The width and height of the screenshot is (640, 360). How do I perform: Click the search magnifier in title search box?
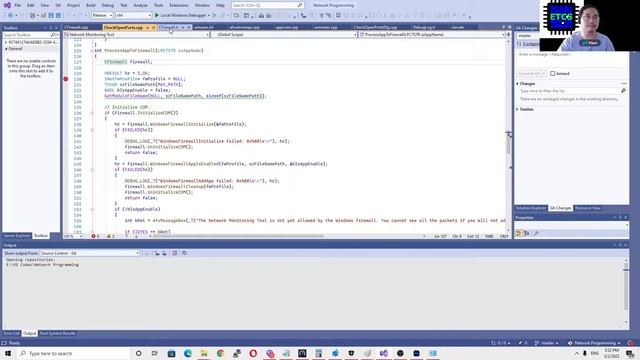coord(300,5)
